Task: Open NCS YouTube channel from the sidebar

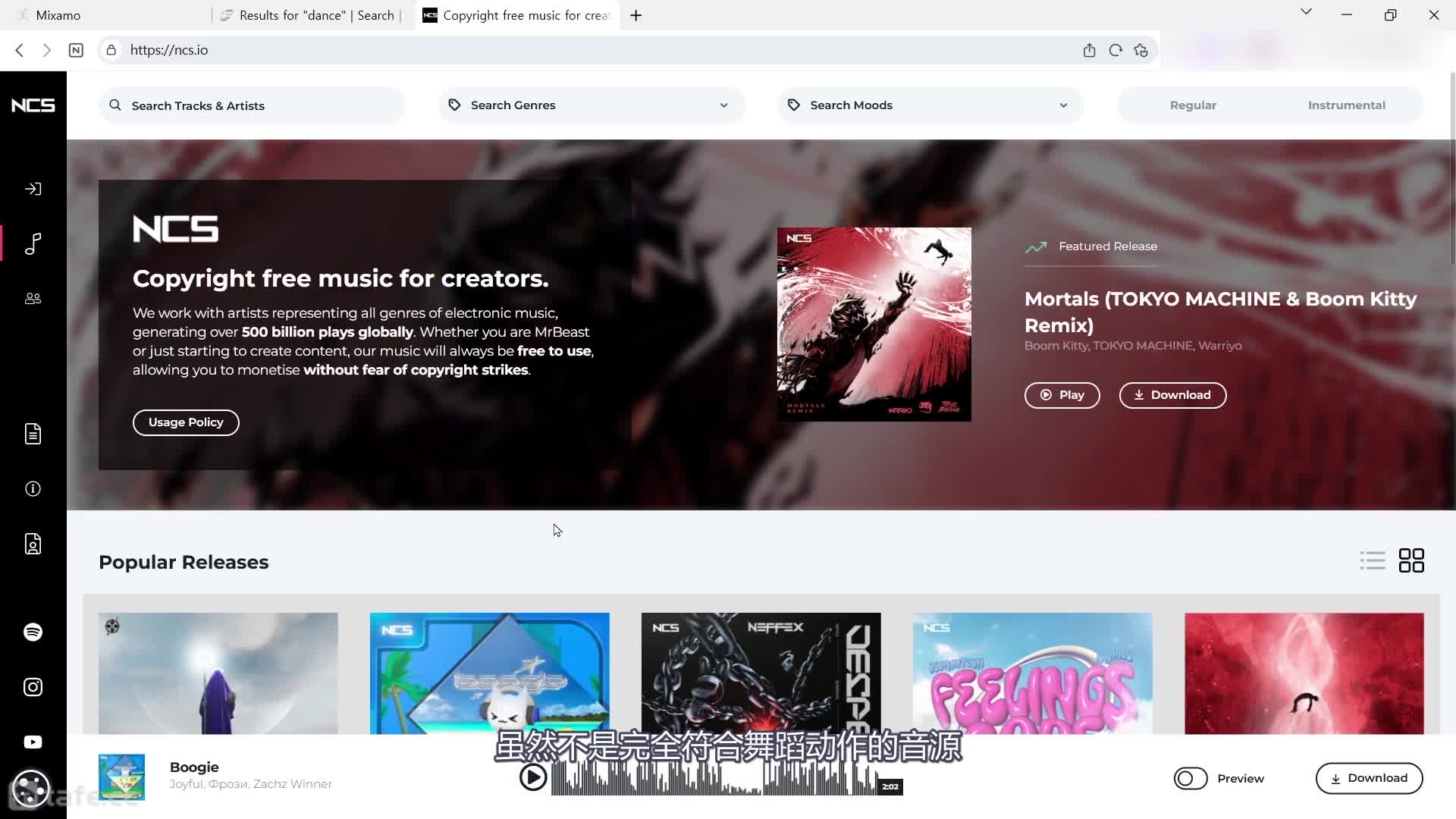Action: tap(33, 742)
